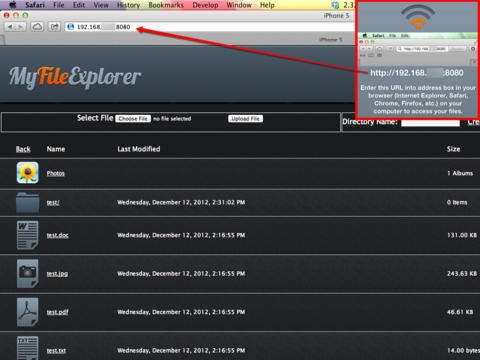Click the Share toolbar button
The image size is (480, 360).
(x=54, y=27)
